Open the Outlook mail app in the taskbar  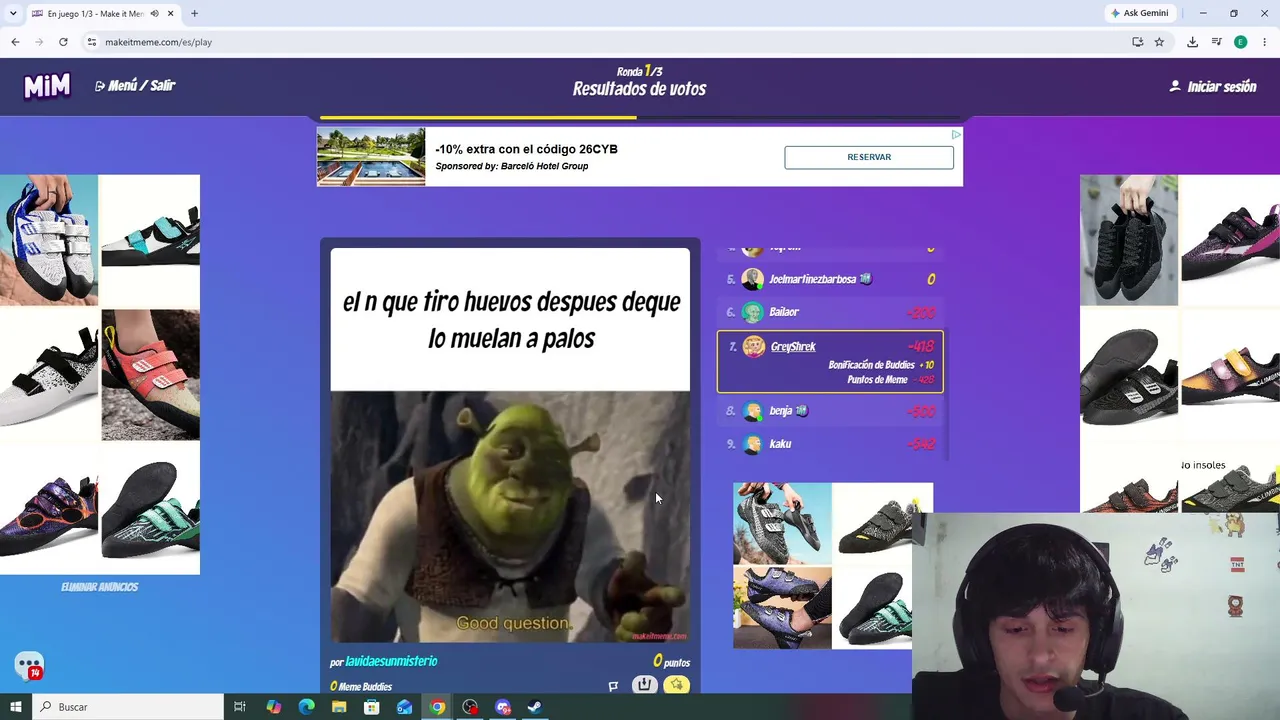(404, 707)
